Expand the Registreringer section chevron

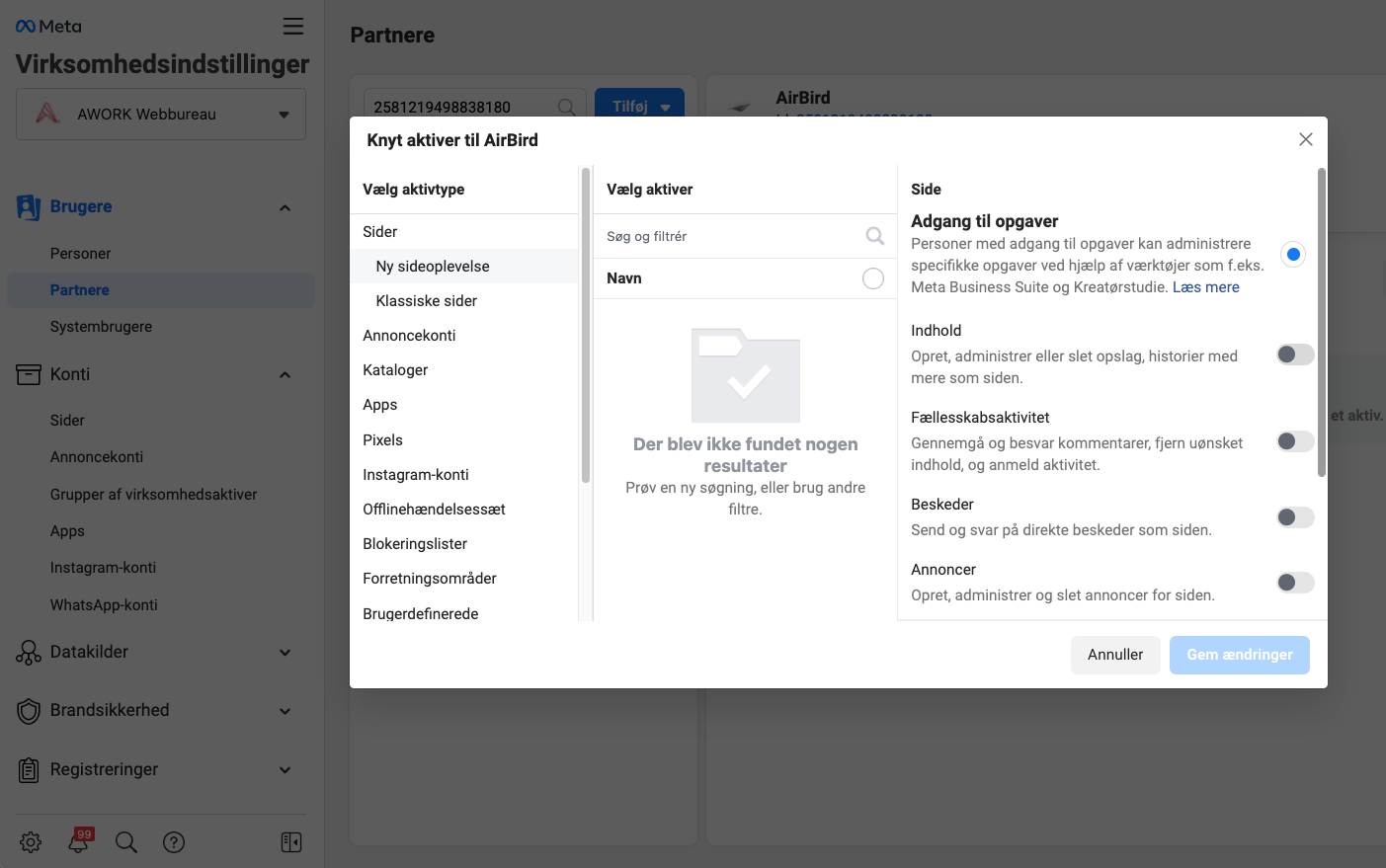[285, 770]
